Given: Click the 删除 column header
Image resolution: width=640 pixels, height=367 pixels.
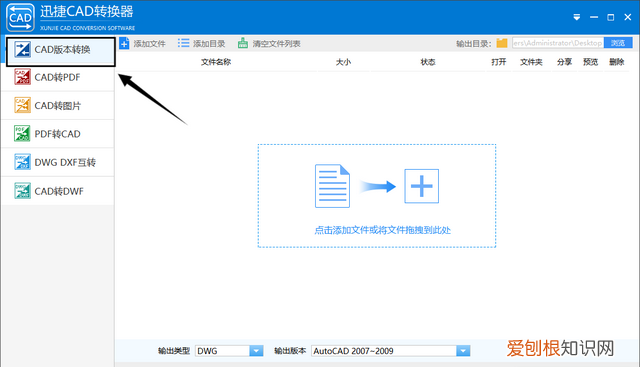Looking at the screenshot, I should pos(617,62).
